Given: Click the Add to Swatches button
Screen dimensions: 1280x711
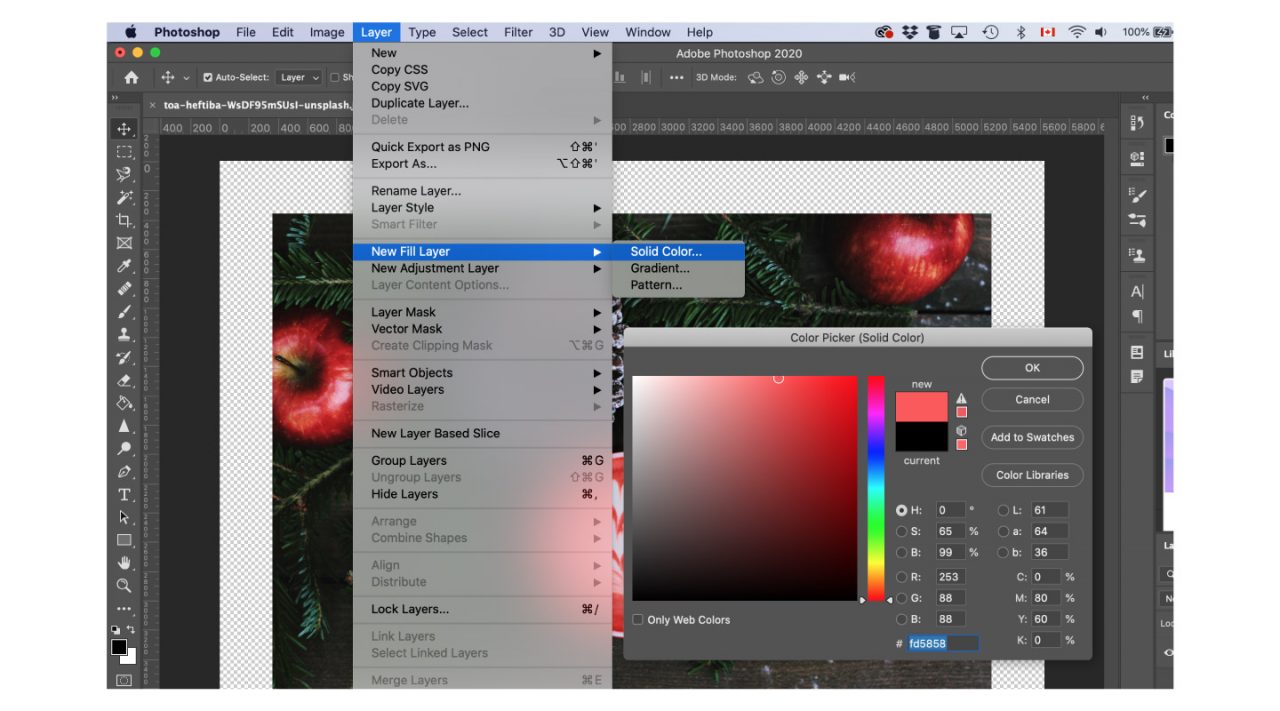Looking at the screenshot, I should pos(1032,437).
